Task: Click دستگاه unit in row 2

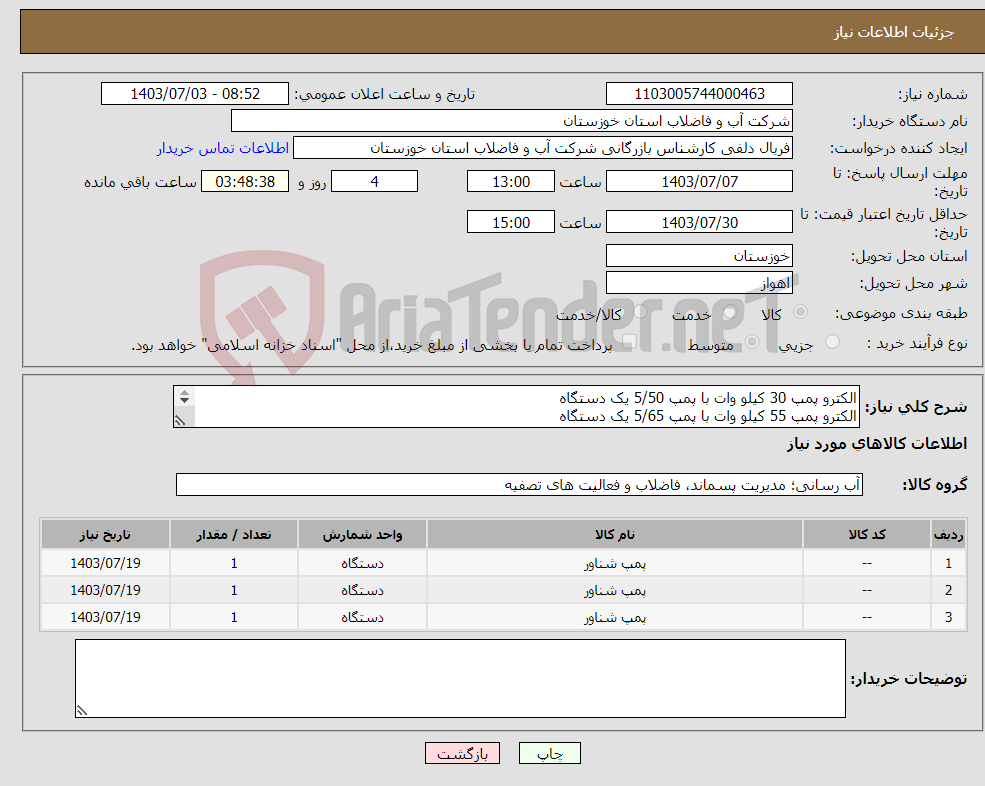Action: point(362,591)
